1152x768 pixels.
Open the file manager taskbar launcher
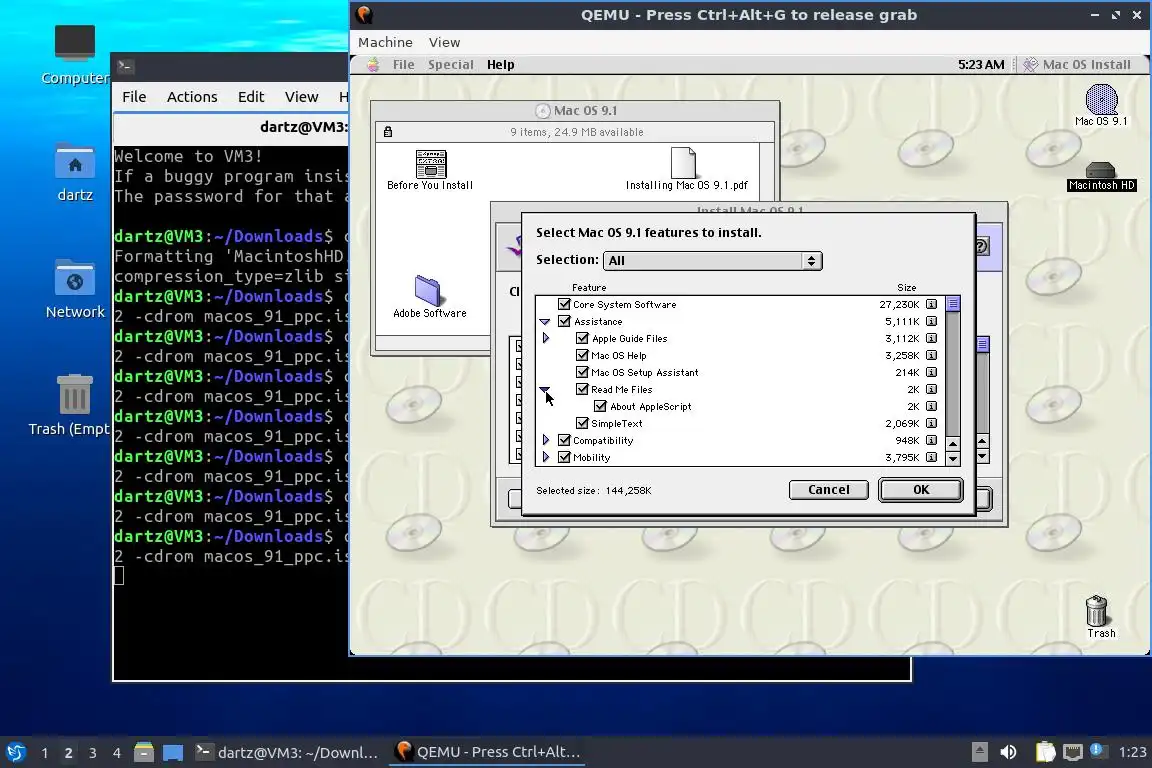(144, 752)
